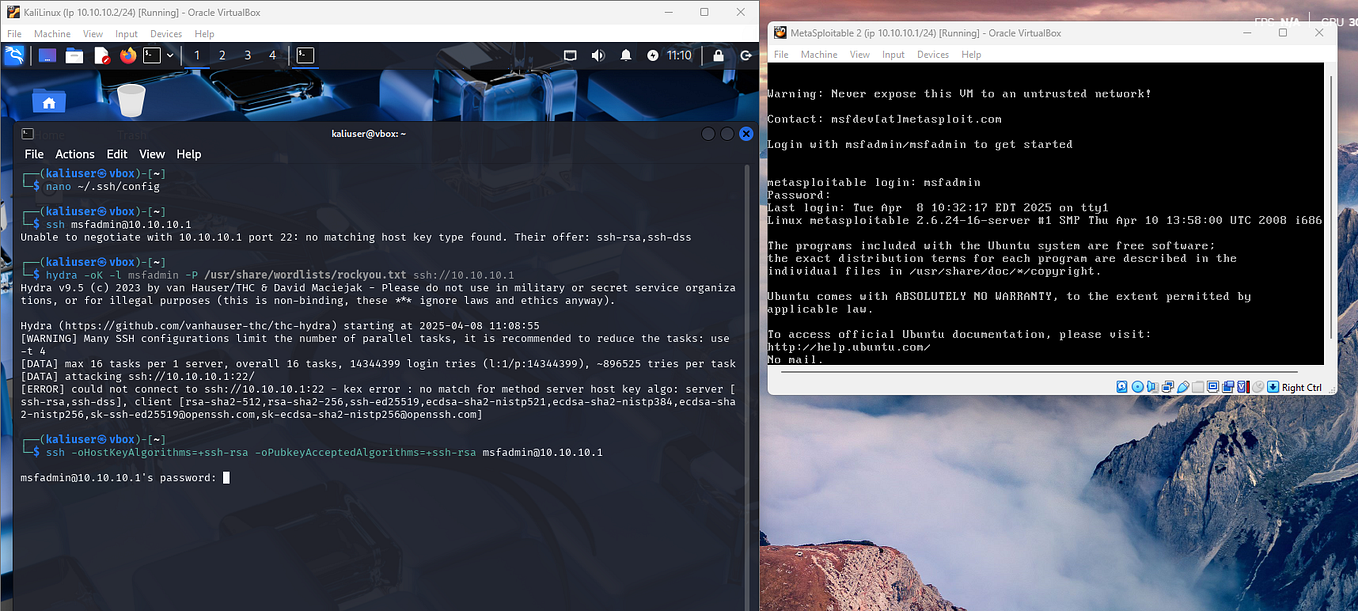Open the Kali applications menu dragon icon
Screen dimensions: 1358x611
click(14, 56)
